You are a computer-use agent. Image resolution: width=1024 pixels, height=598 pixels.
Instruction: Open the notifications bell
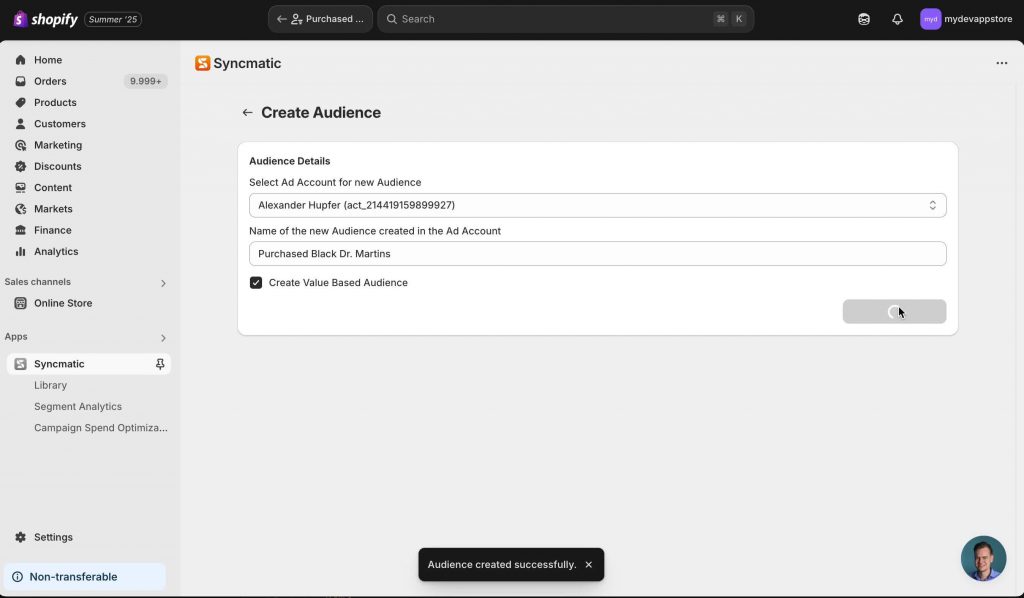point(897,19)
